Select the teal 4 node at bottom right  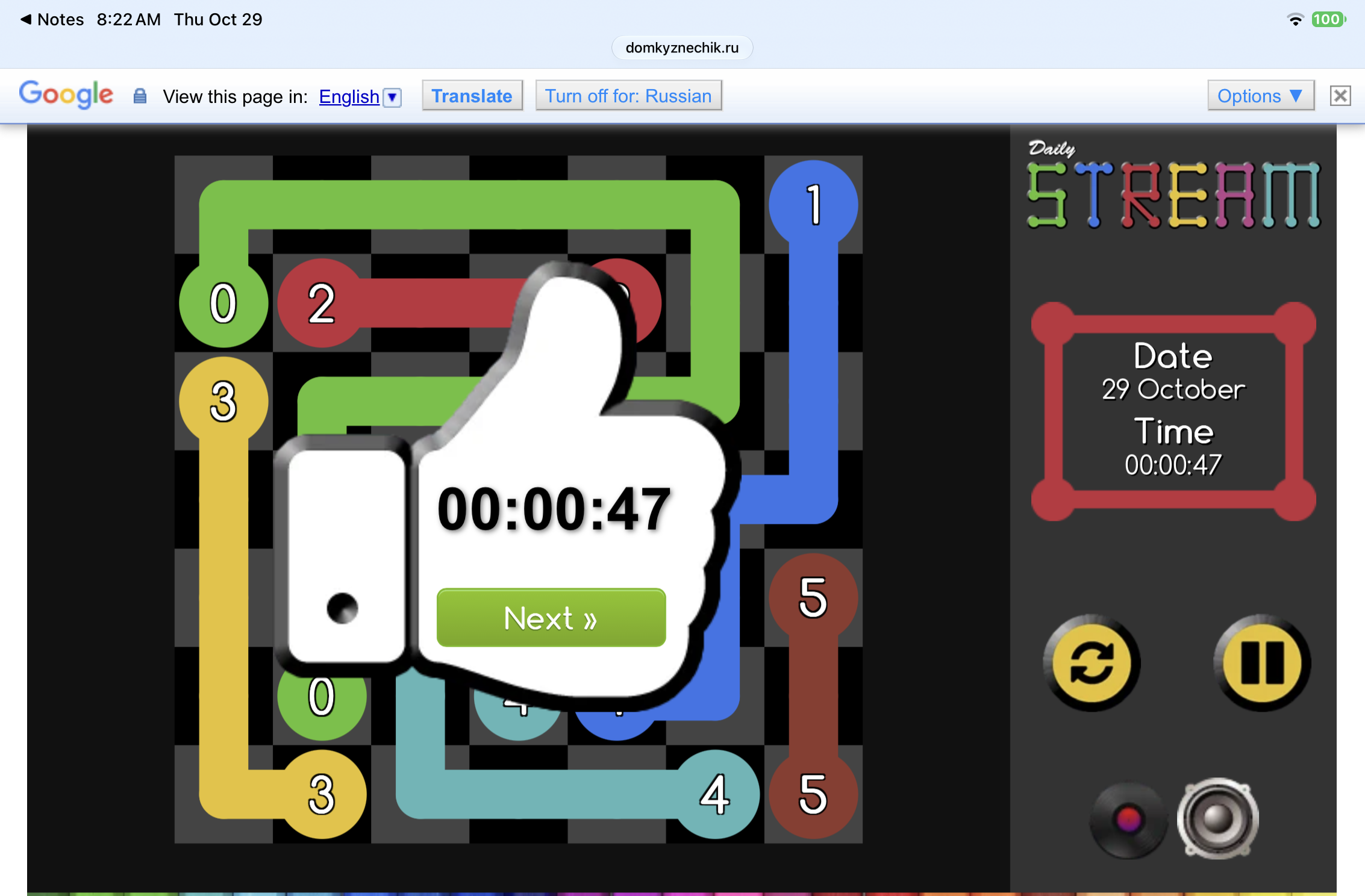tap(715, 794)
